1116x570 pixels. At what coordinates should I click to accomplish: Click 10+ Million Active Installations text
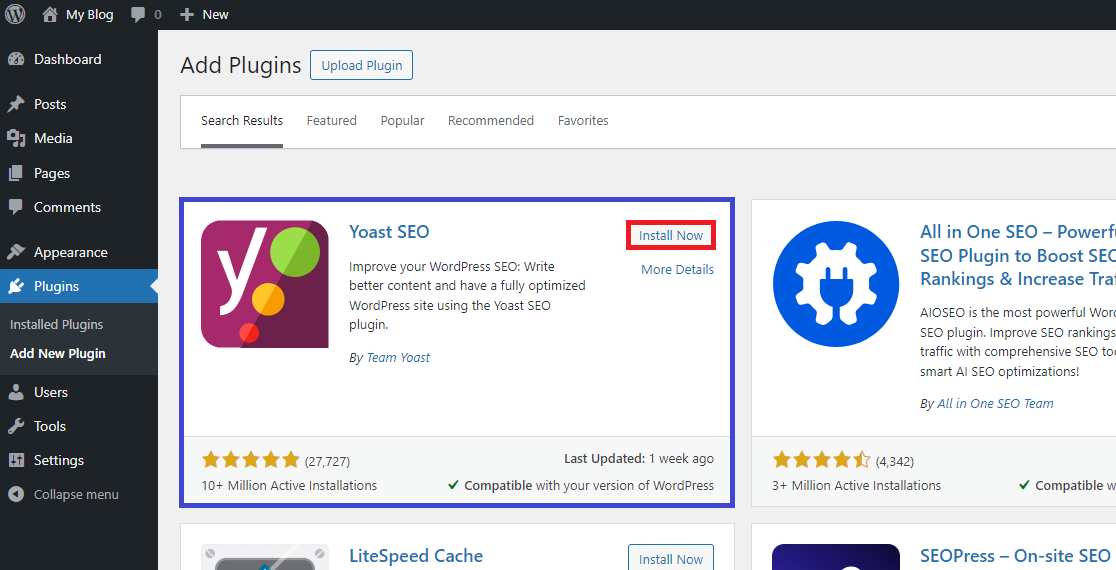pos(289,486)
